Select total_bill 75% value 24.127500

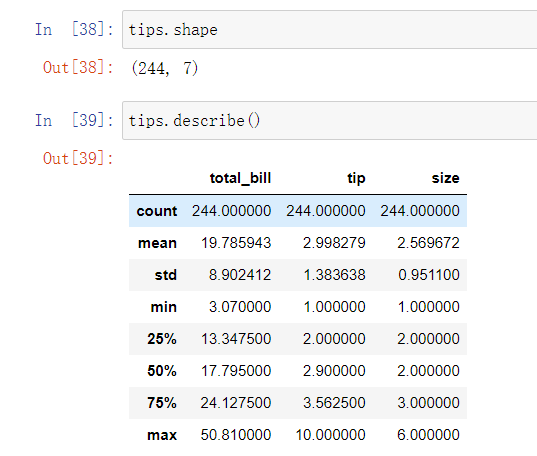(236, 403)
